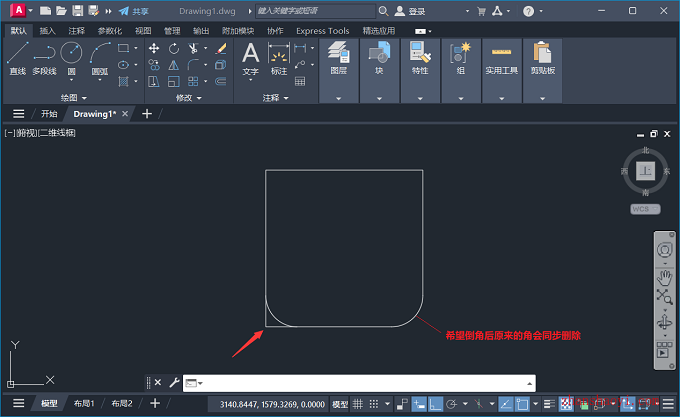The image size is (680, 417).
Task: Switch to the 参数化 ribbon tab
Action: (110, 31)
